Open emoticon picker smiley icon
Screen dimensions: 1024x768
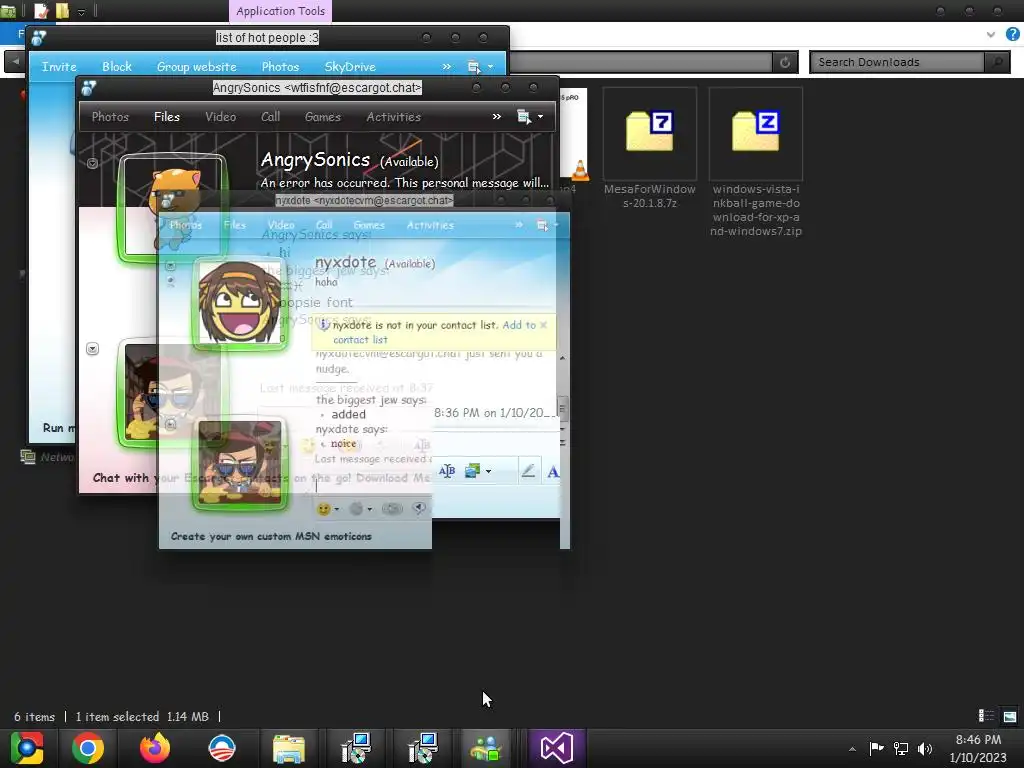click(x=323, y=509)
